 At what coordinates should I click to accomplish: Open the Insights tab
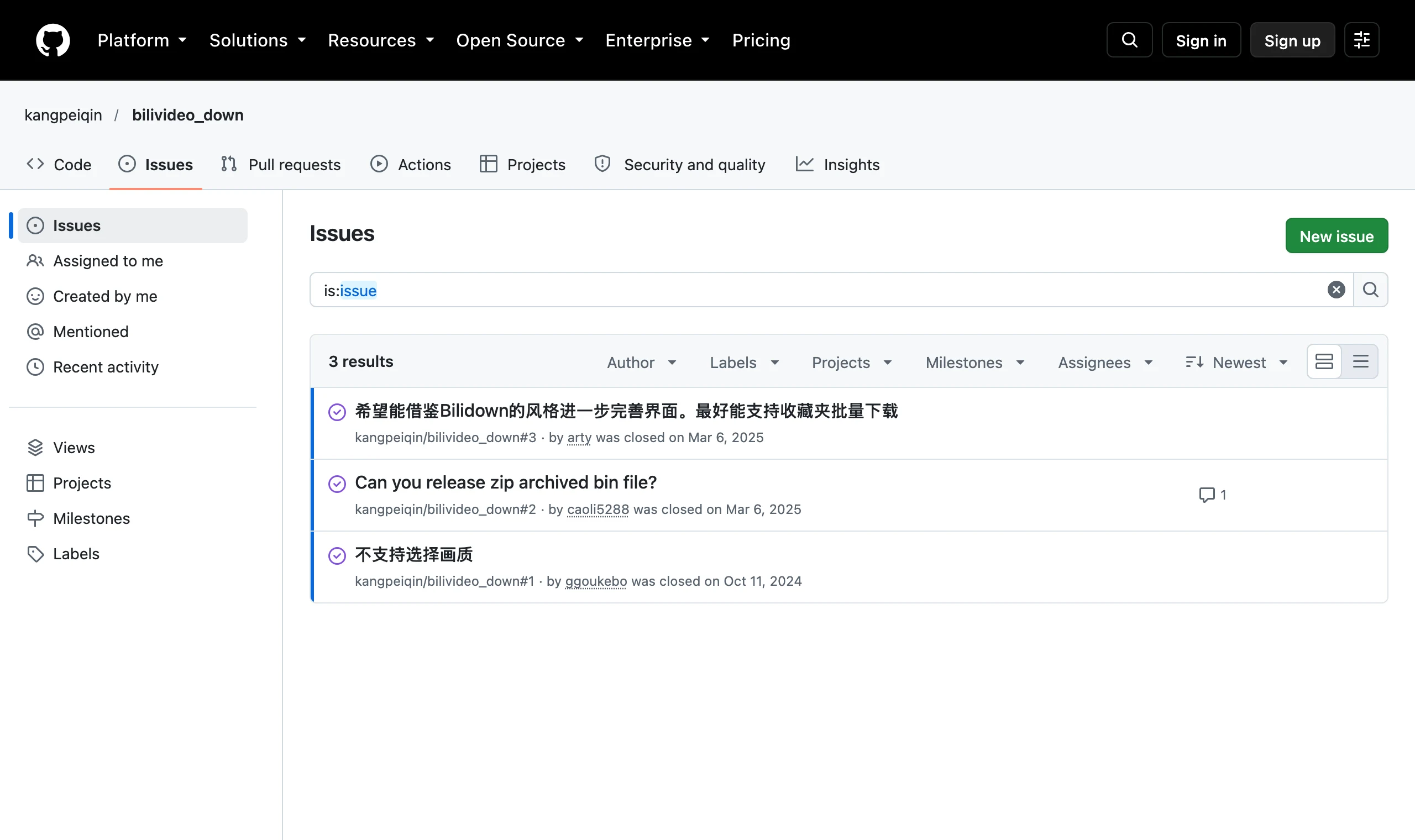tap(838, 165)
